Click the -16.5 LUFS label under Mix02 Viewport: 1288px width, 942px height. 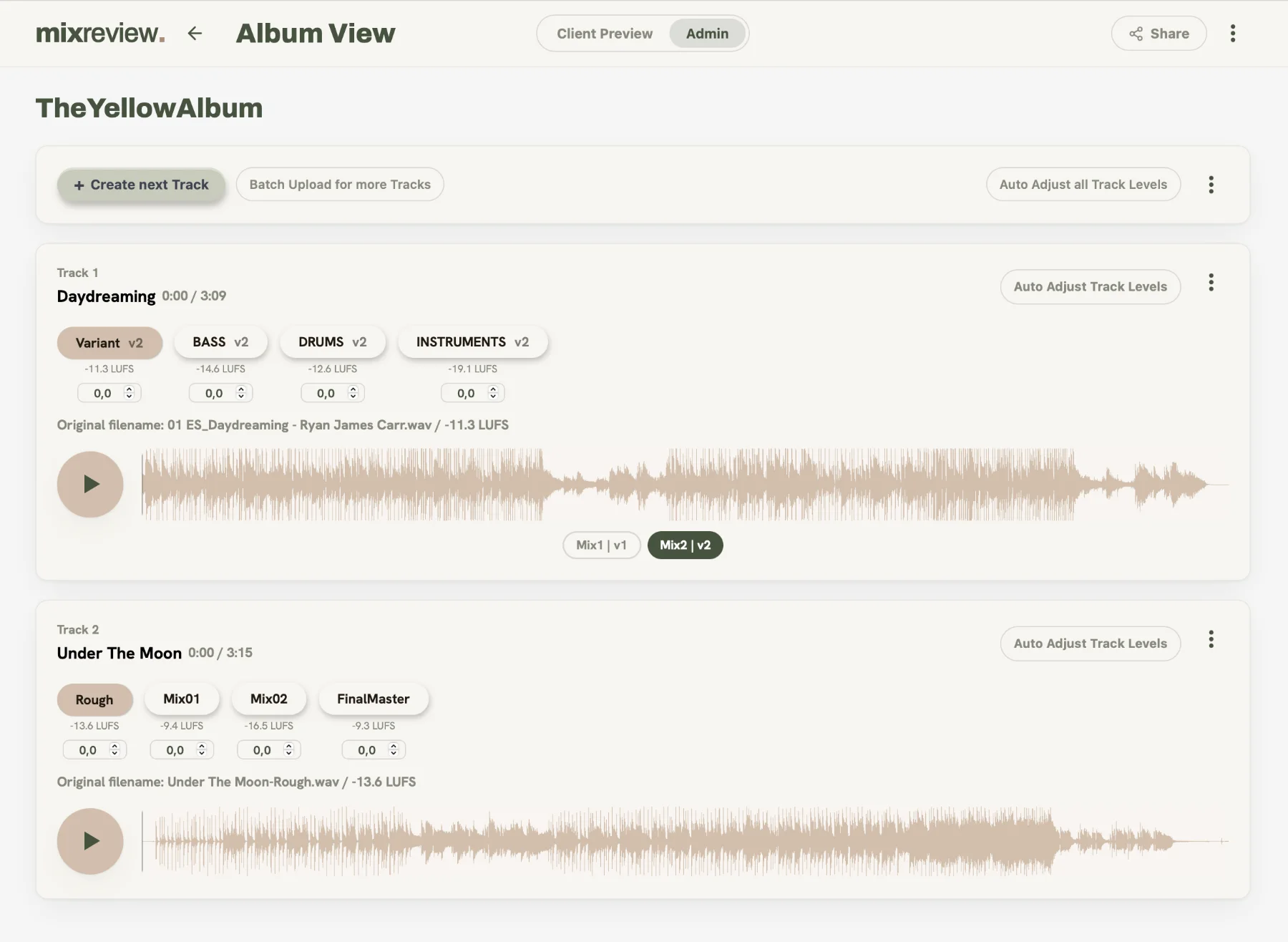(x=269, y=726)
